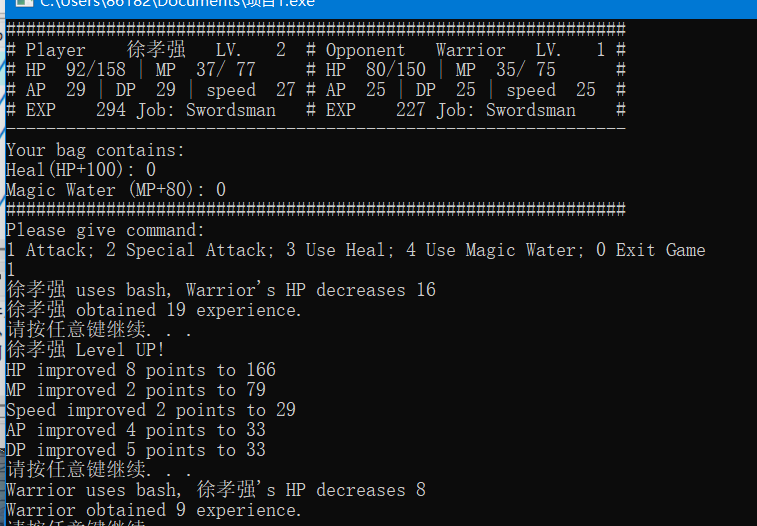This screenshot has height=526, width=757.
Task: Click the Opponent HP 80/150 value
Action: tap(395, 69)
